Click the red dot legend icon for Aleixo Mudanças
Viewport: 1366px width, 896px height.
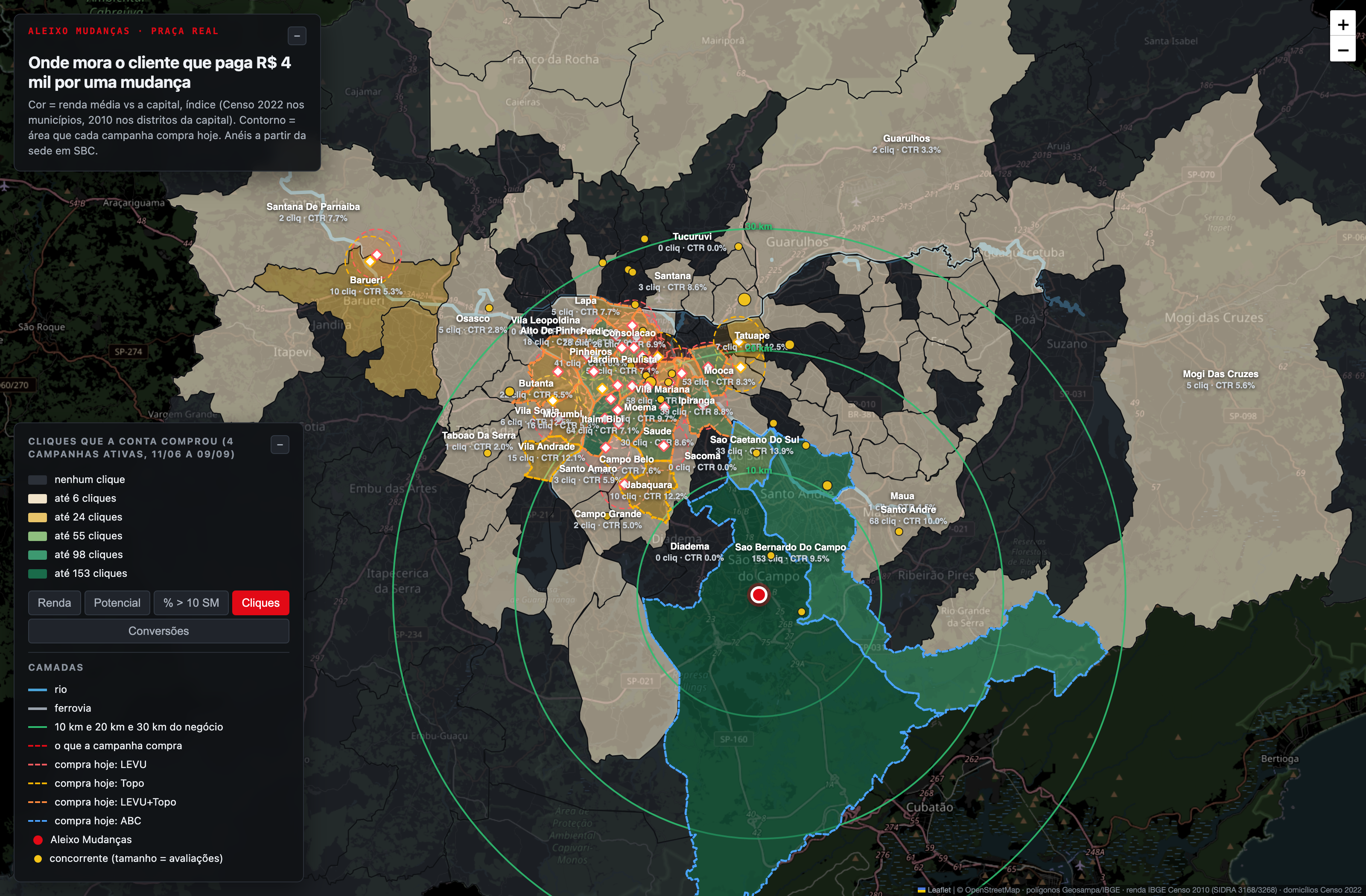38,840
